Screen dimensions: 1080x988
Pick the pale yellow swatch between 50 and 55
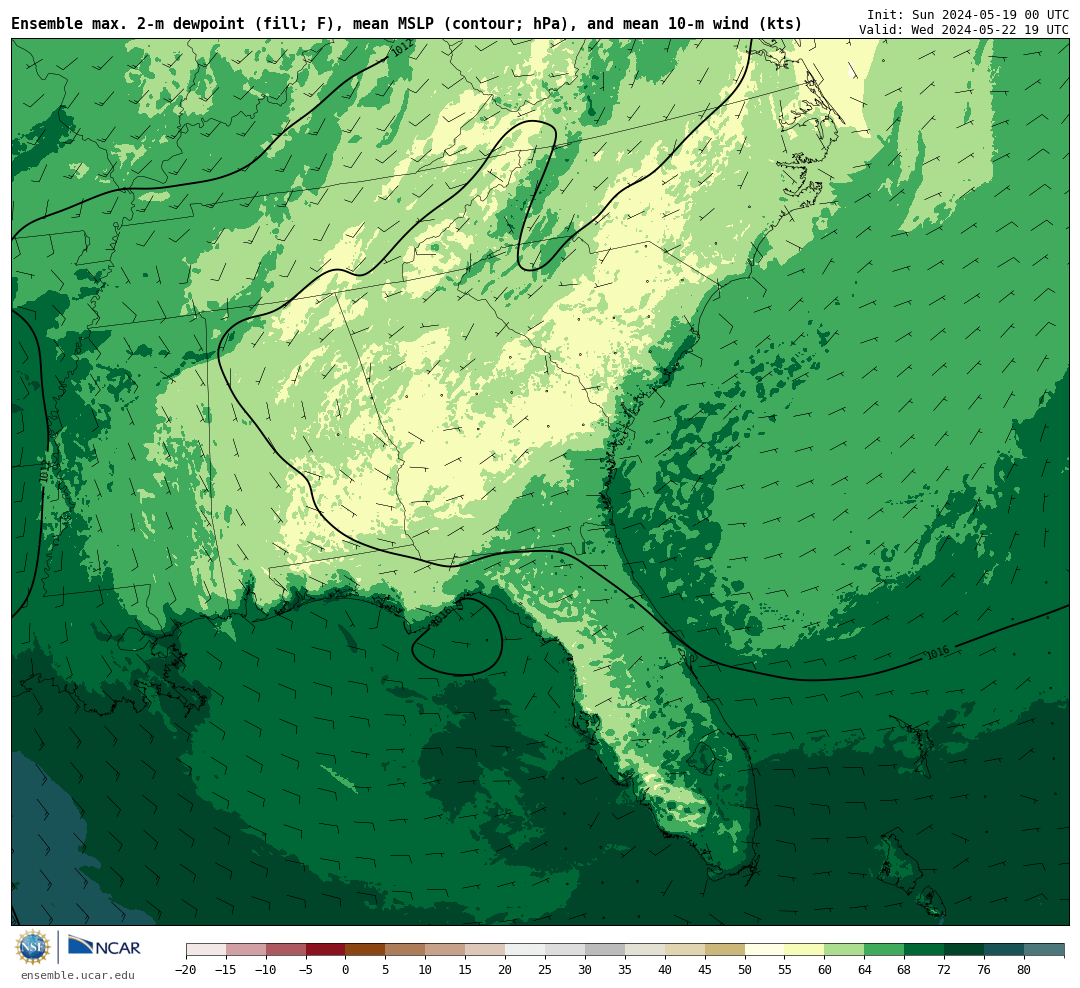[765, 950]
